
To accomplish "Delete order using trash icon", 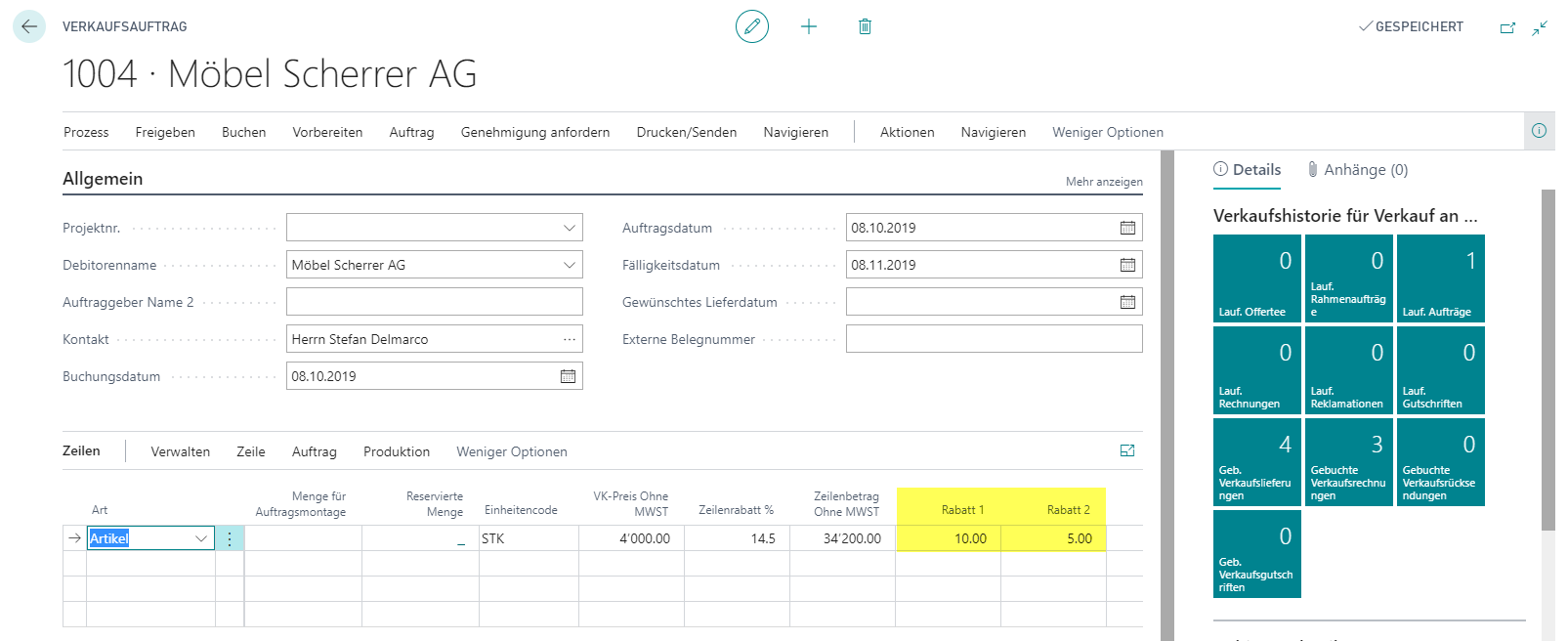I will tap(865, 26).
